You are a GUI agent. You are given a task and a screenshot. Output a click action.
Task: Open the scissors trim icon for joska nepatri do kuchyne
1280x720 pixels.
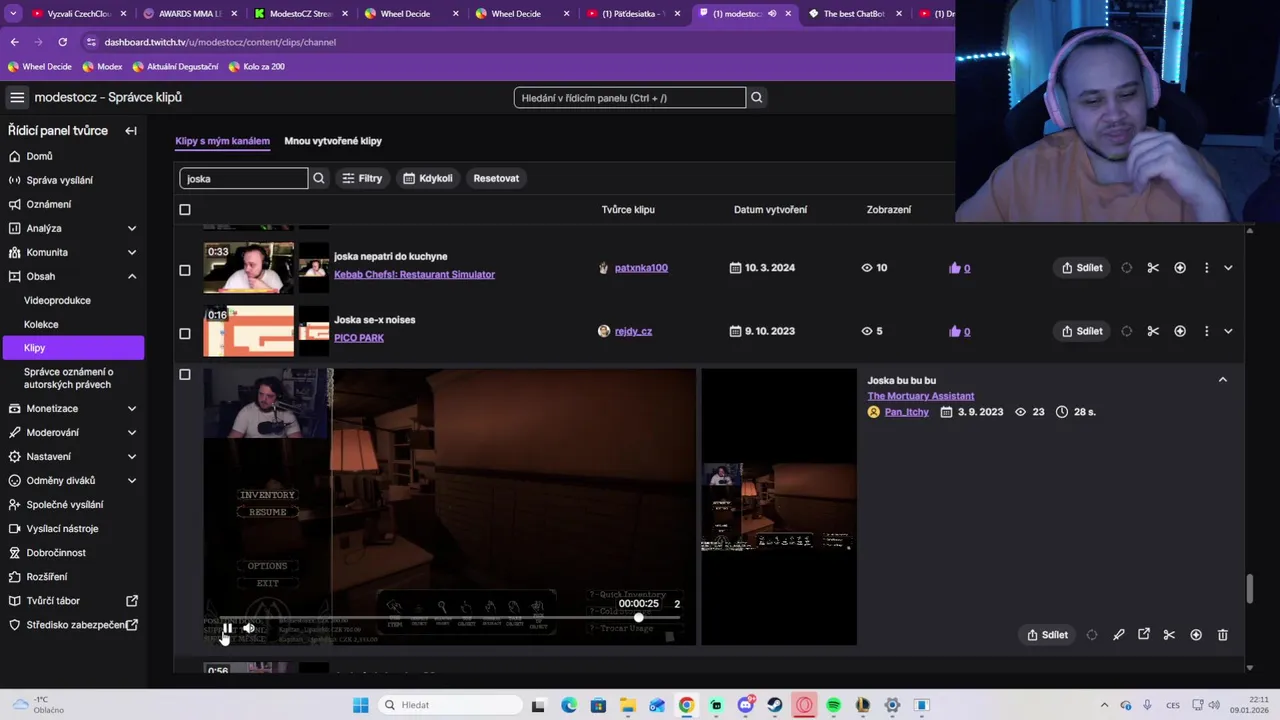[1153, 268]
